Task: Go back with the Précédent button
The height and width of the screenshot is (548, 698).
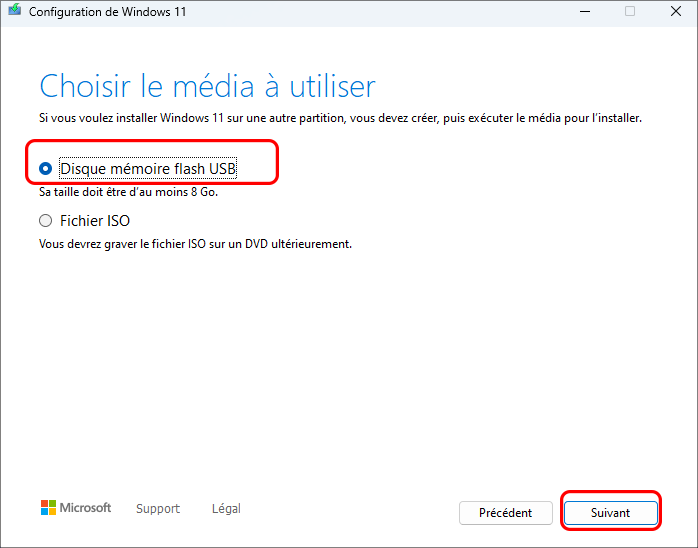Action: [x=506, y=513]
